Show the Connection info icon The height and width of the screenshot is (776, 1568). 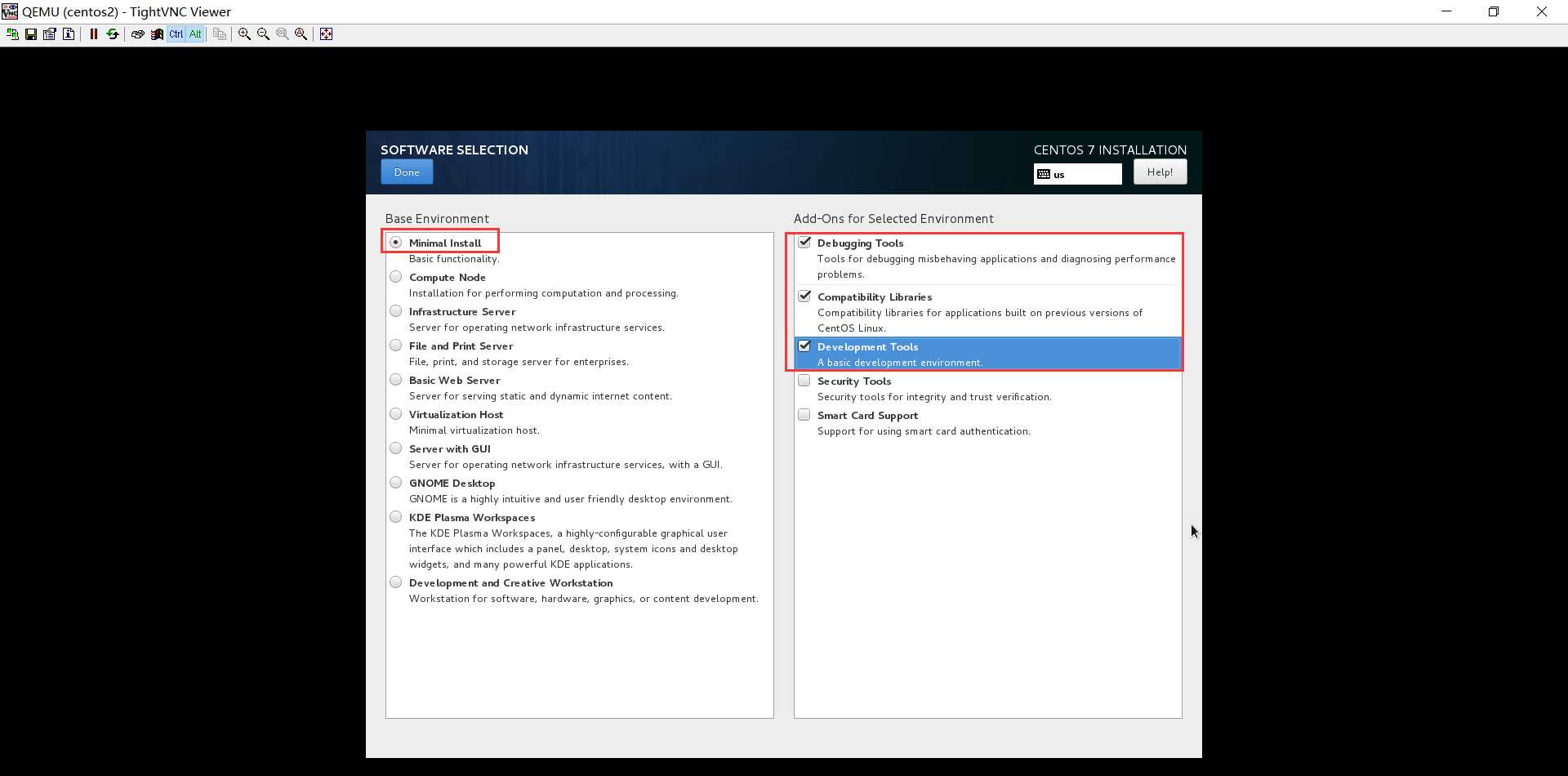pos(69,34)
